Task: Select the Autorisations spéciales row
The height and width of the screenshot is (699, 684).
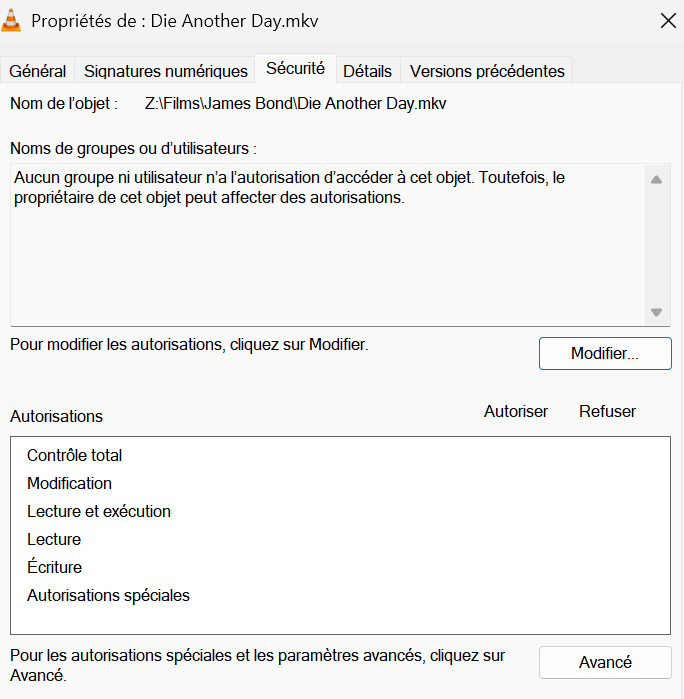Action: pyautogui.click(x=340, y=595)
